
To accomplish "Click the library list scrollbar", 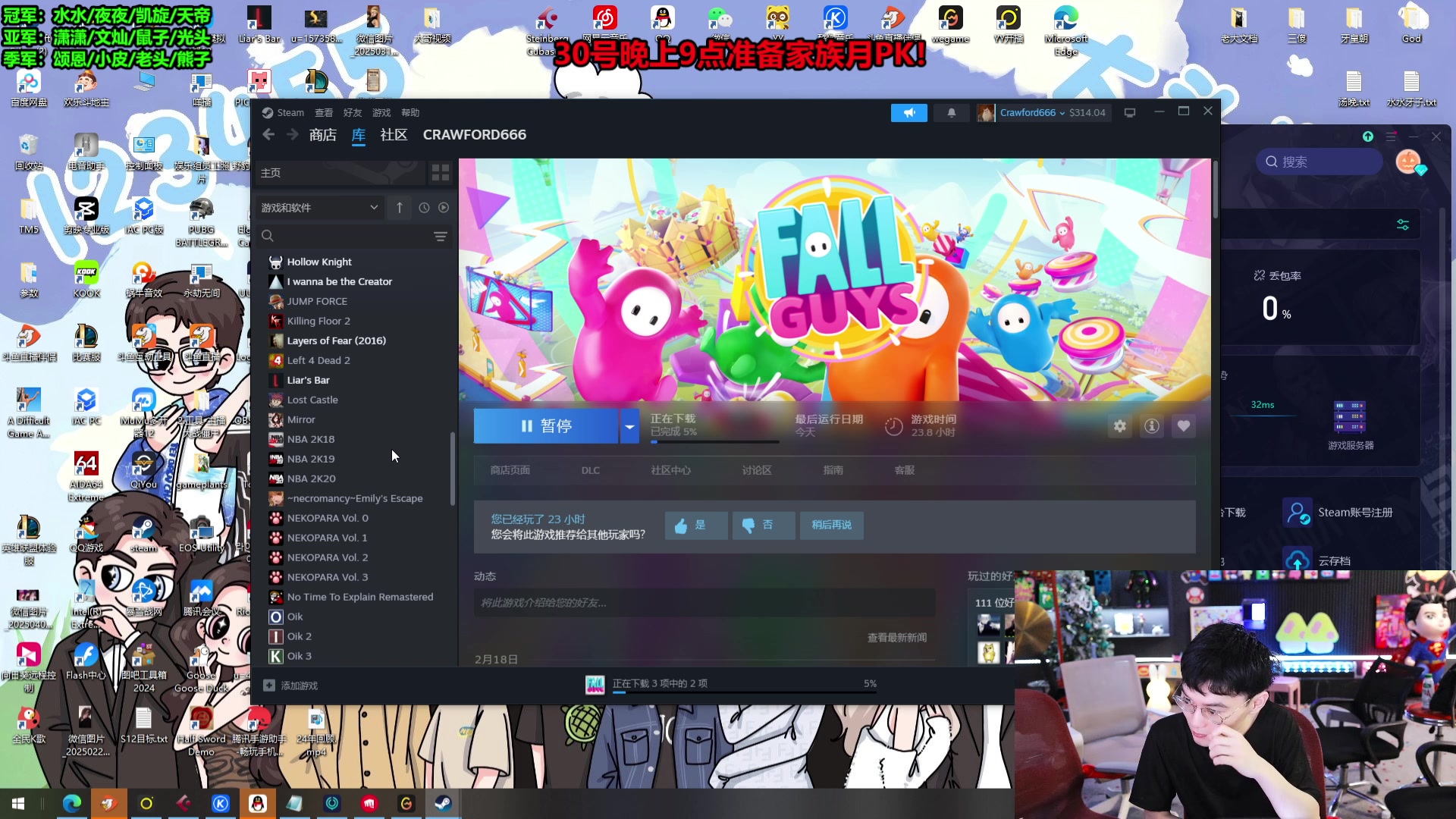I will [453, 469].
